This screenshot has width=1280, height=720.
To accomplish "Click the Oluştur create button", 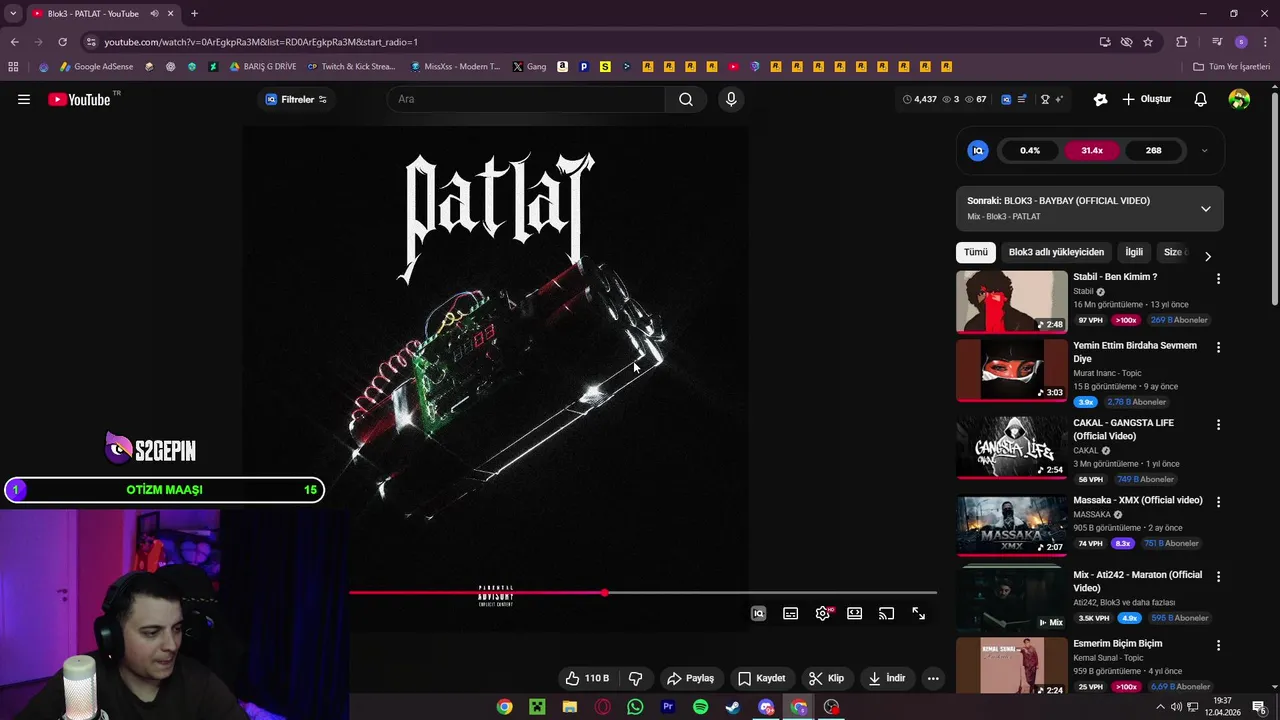I will tap(1146, 99).
